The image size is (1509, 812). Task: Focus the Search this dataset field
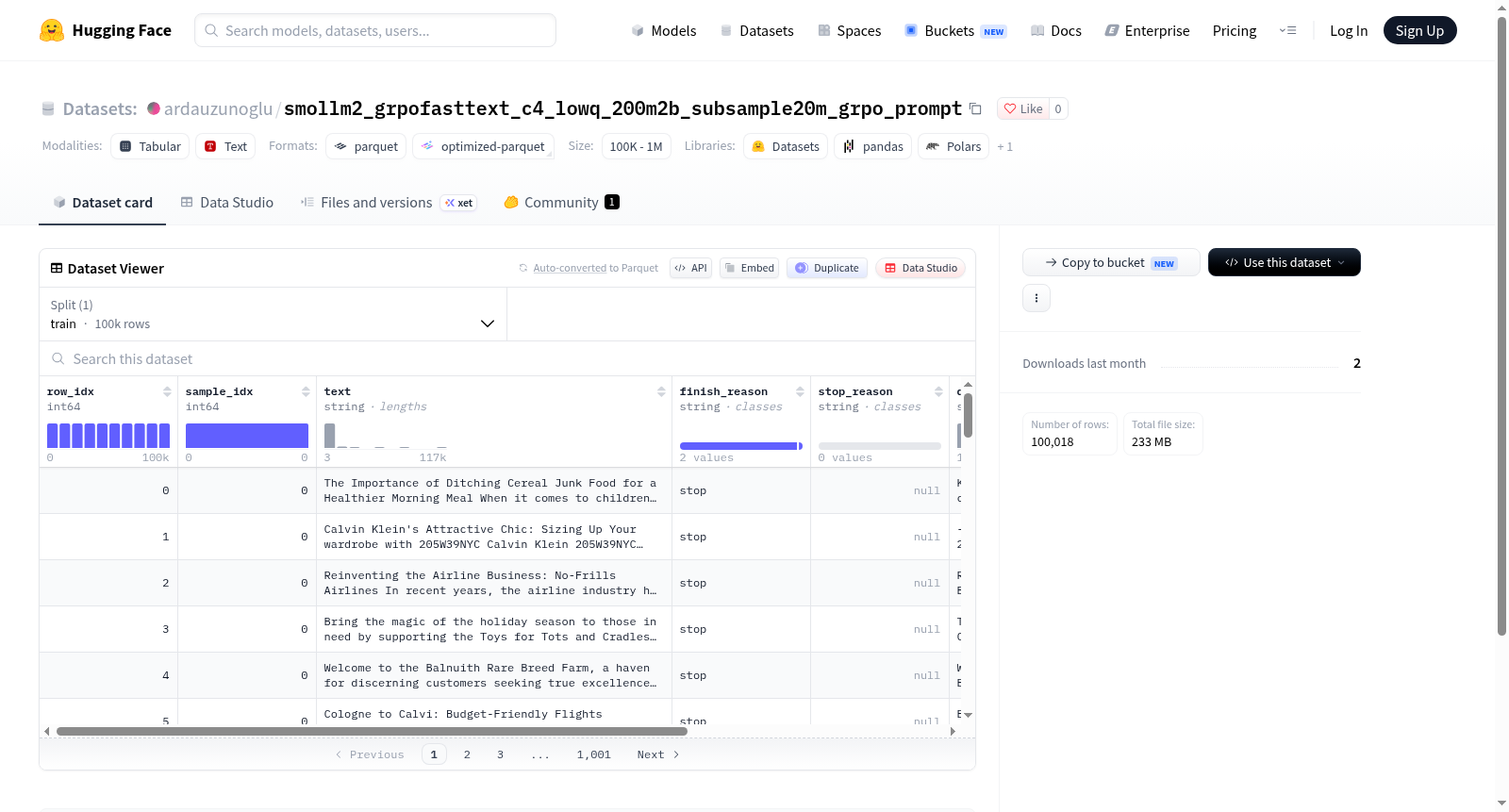[x=507, y=358]
